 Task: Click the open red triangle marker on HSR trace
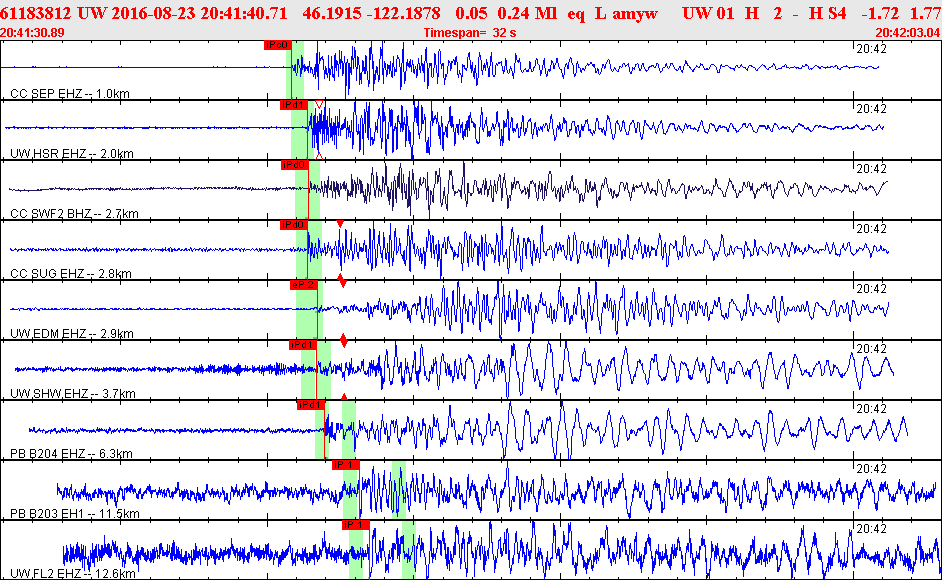(319, 105)
